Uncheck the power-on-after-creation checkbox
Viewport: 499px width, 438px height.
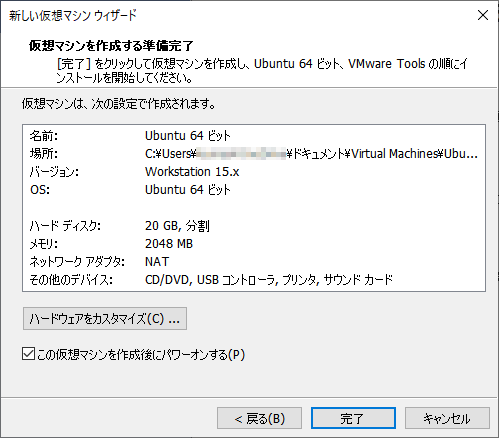click(28, 354)
